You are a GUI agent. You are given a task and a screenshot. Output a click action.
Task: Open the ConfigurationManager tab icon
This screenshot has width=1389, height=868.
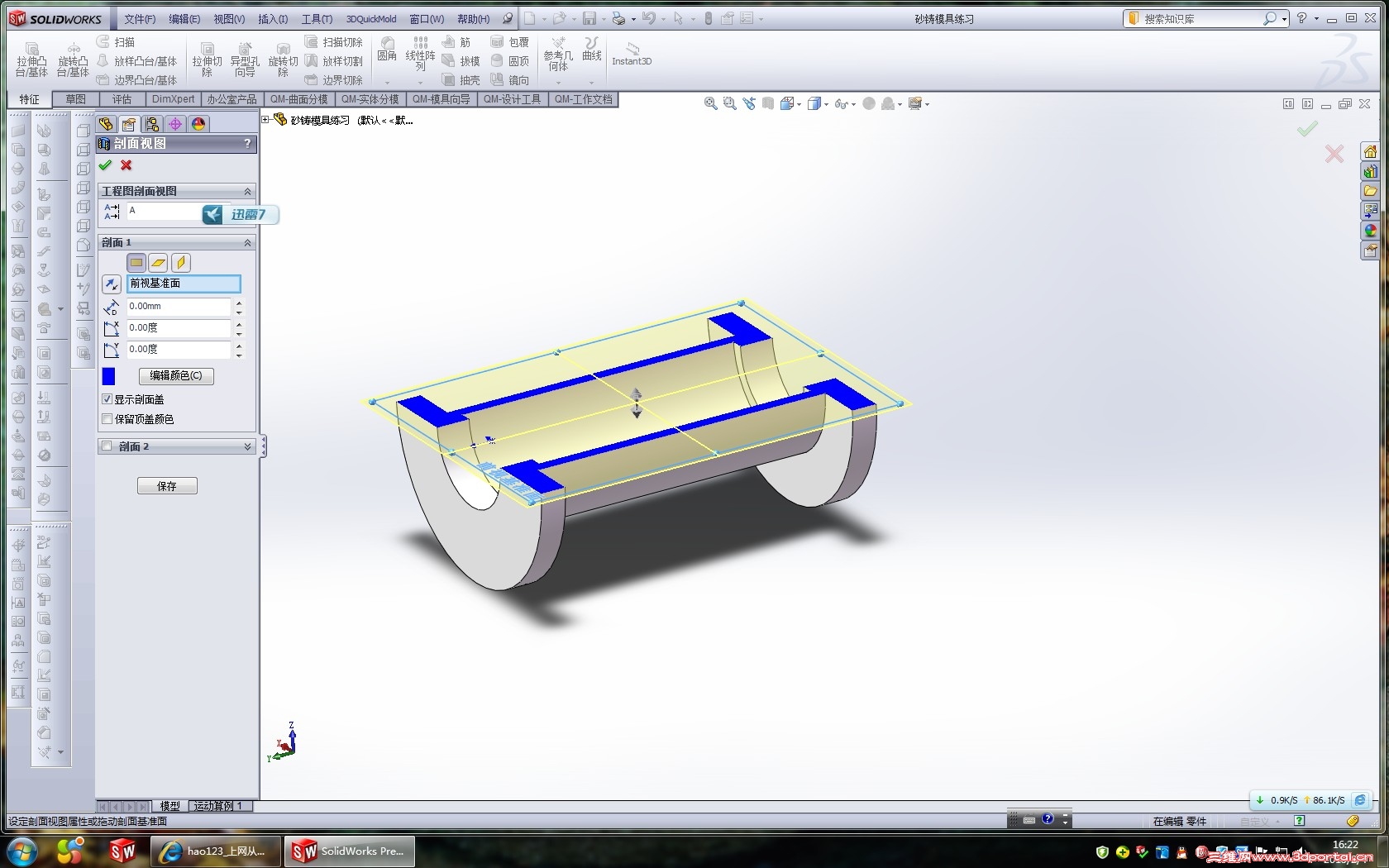point(152,124)
